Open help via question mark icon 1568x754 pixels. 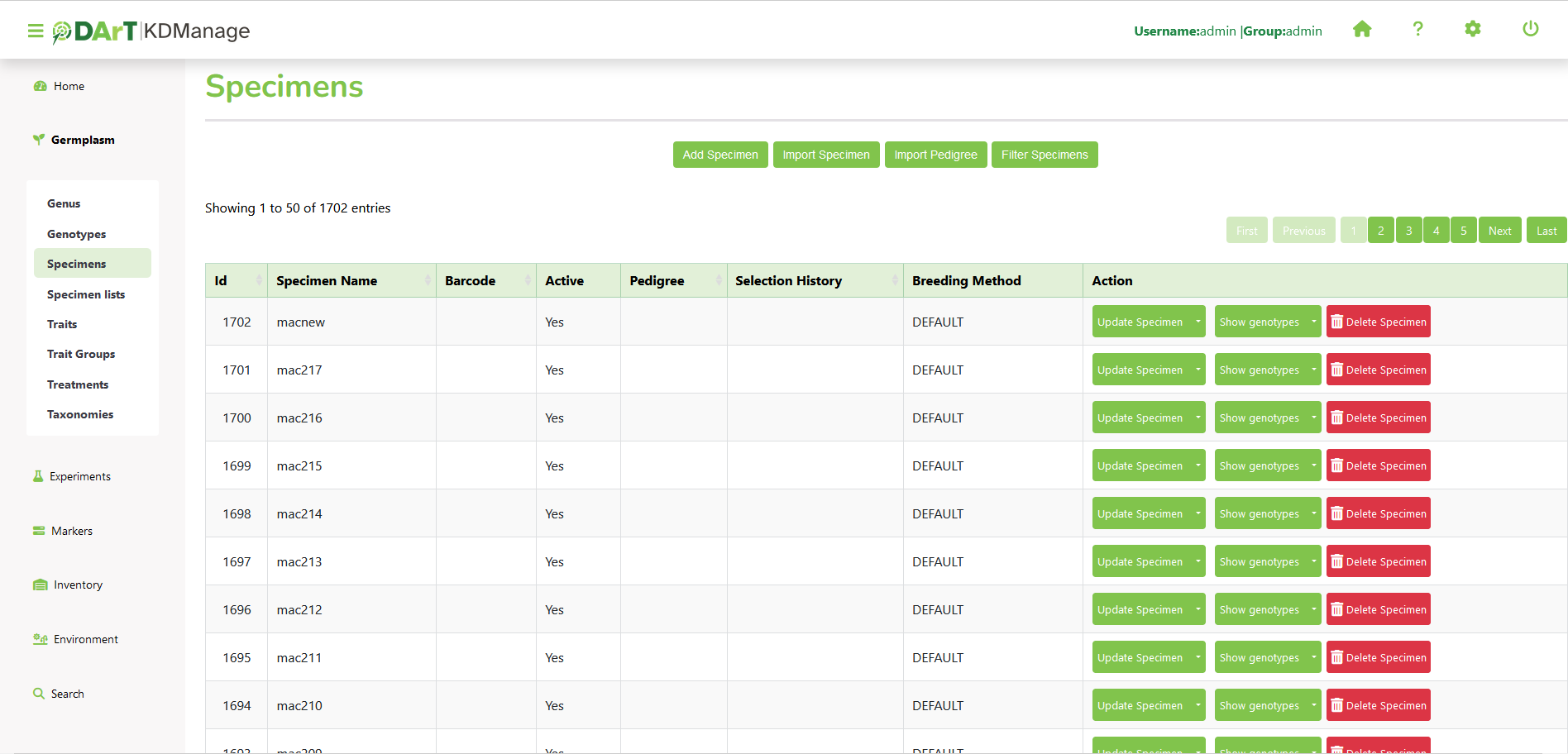1417,30
